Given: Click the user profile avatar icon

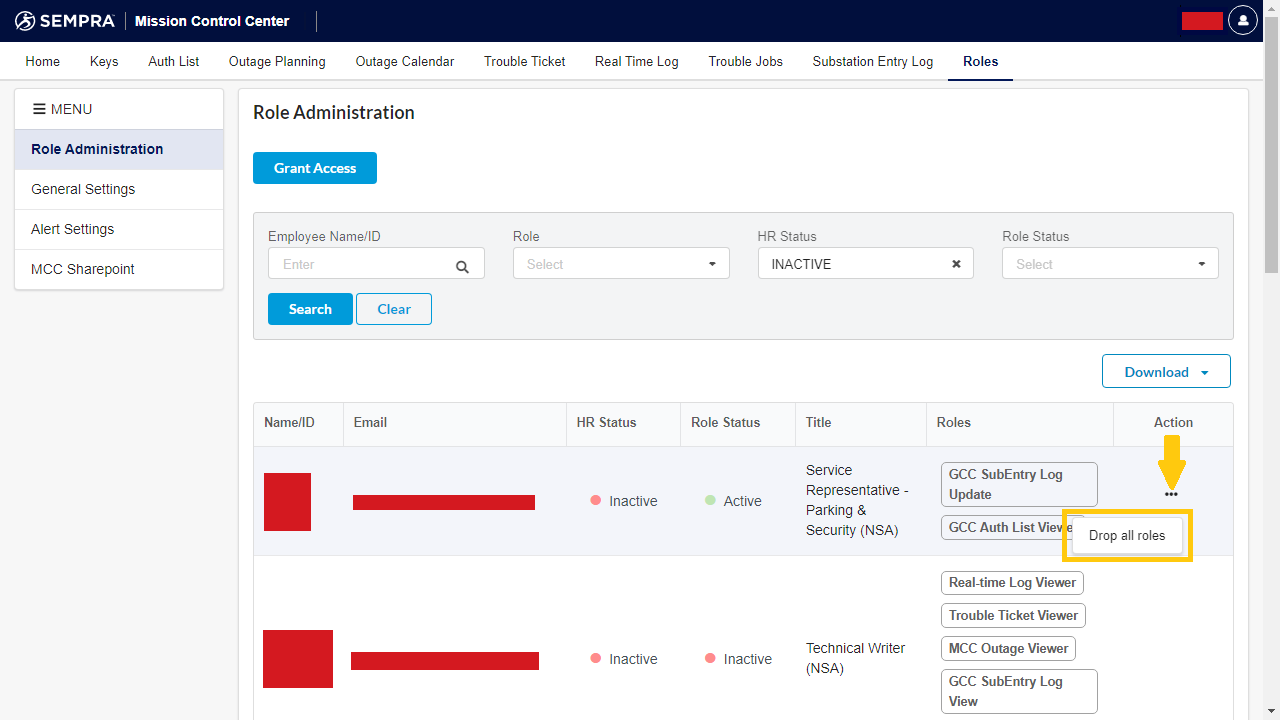Looking at the screenshot, I should [x=1243, y=21].
